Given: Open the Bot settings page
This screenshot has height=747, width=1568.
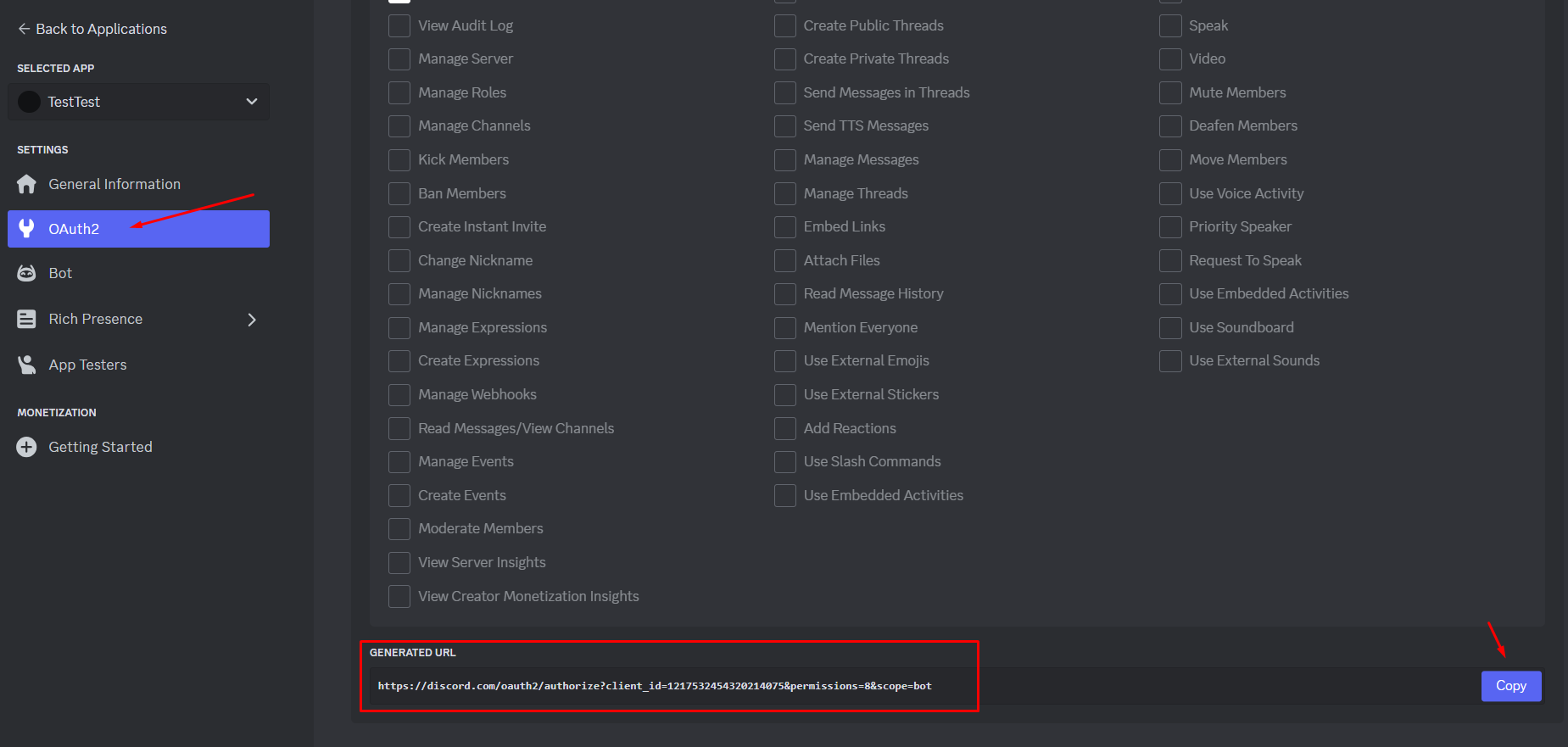Looking at the screenshot, I should 60,273.
